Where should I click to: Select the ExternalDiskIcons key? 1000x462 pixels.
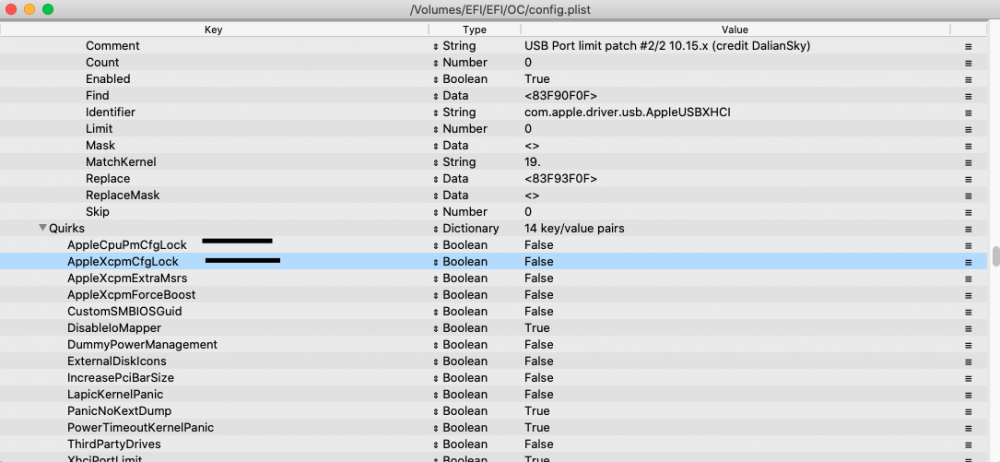[x=117, y=361]
